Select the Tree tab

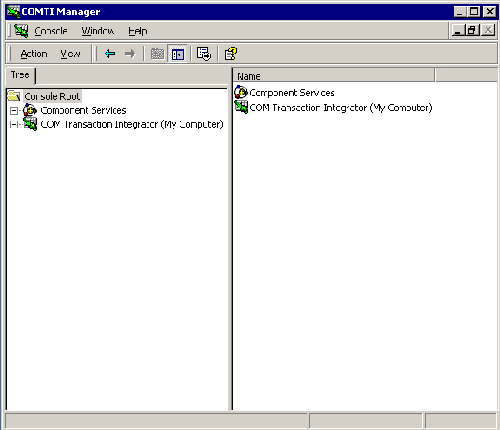pyautogui.click(x=20, y=75)
